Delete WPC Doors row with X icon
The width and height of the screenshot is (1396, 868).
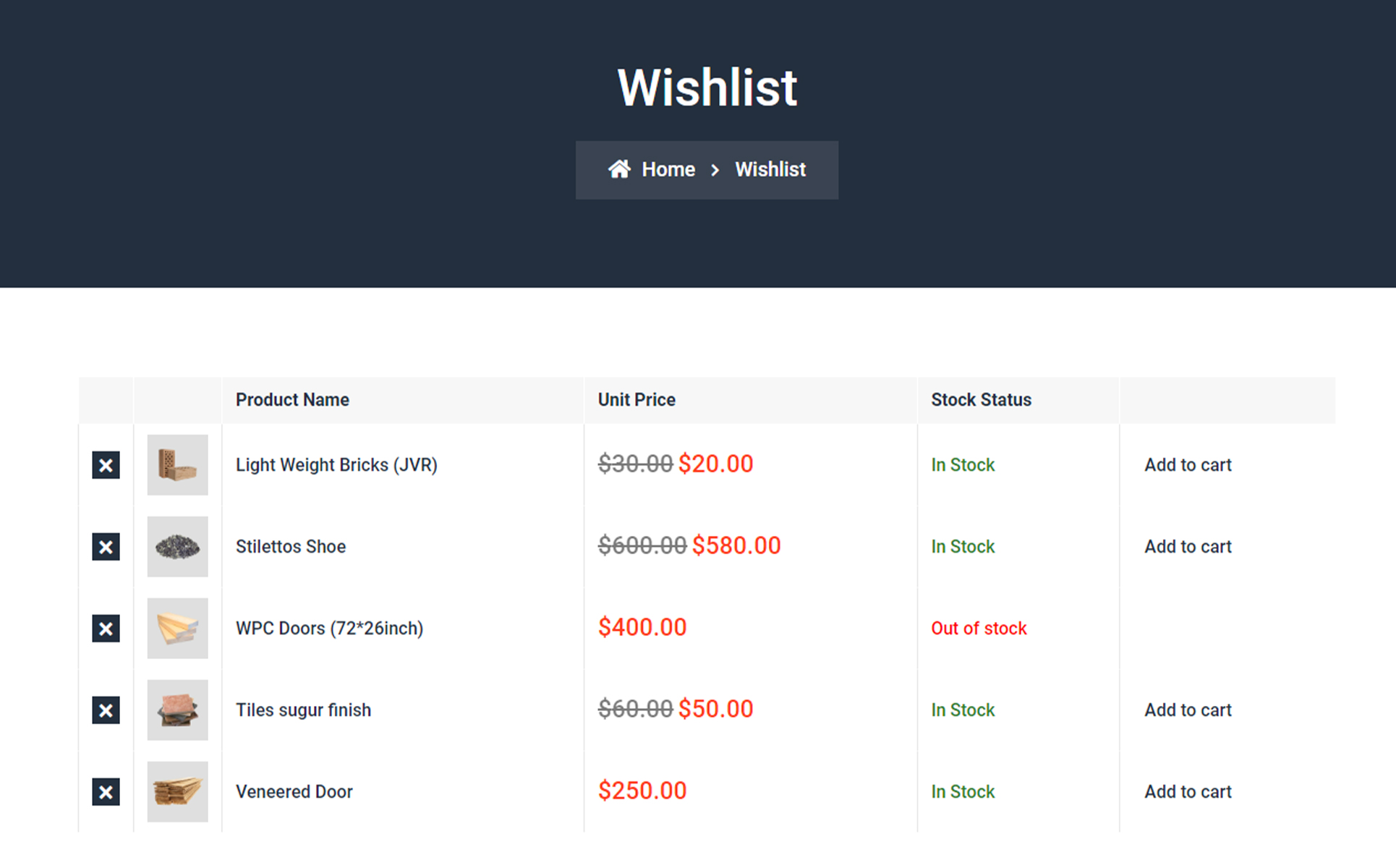[x=106, y=629]
